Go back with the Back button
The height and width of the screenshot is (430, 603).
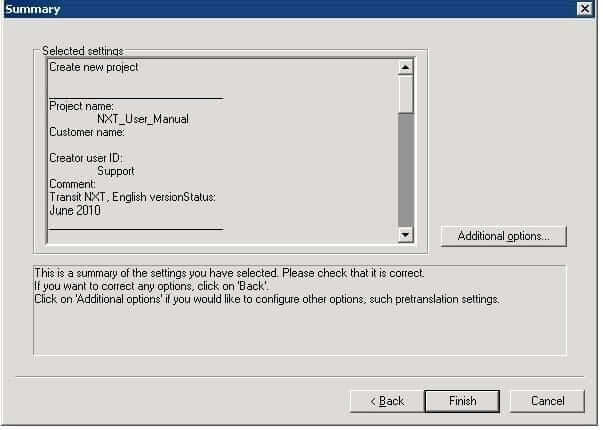(x=387, y=401)
